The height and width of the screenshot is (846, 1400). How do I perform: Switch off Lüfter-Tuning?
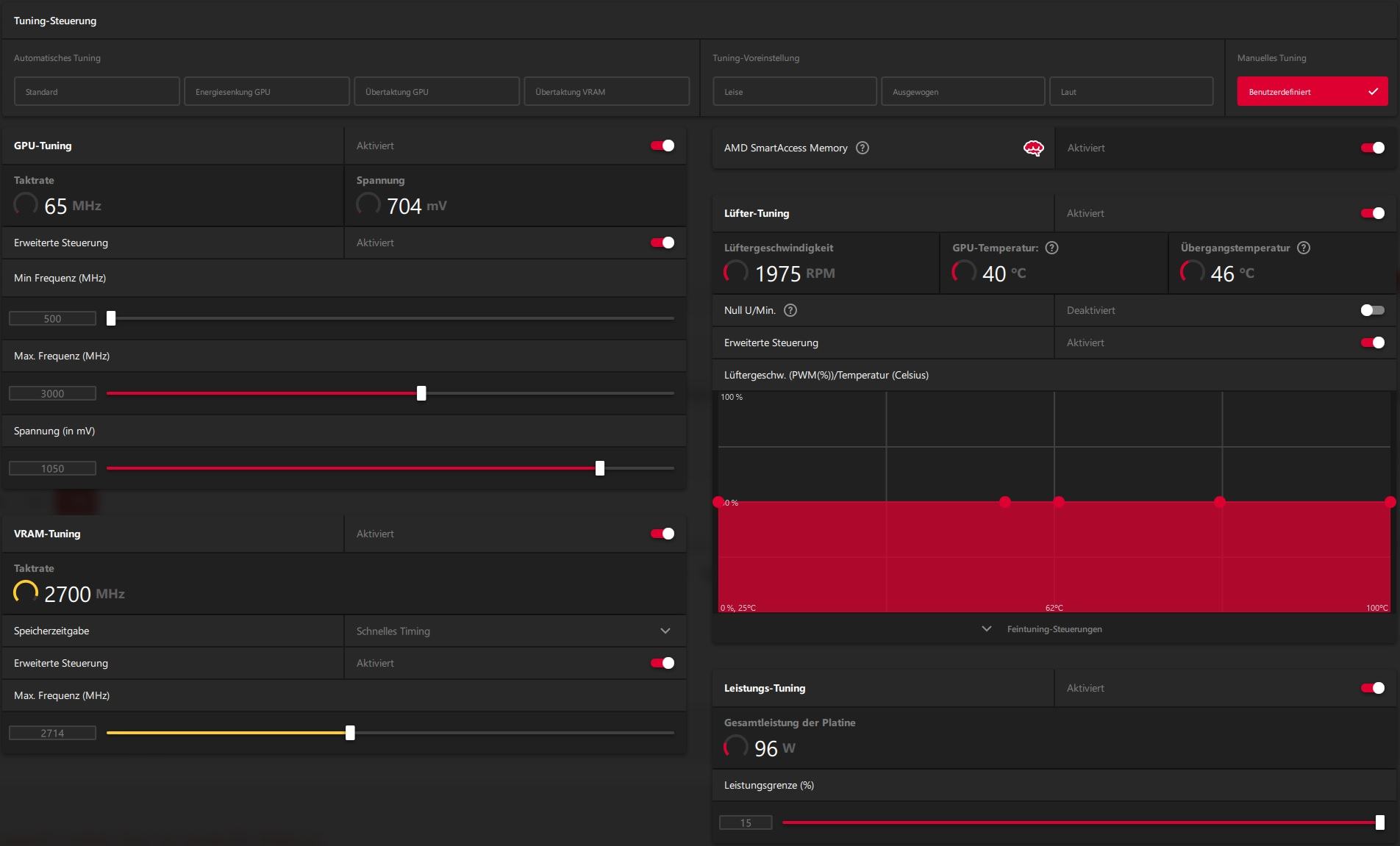coord(1373,213)
